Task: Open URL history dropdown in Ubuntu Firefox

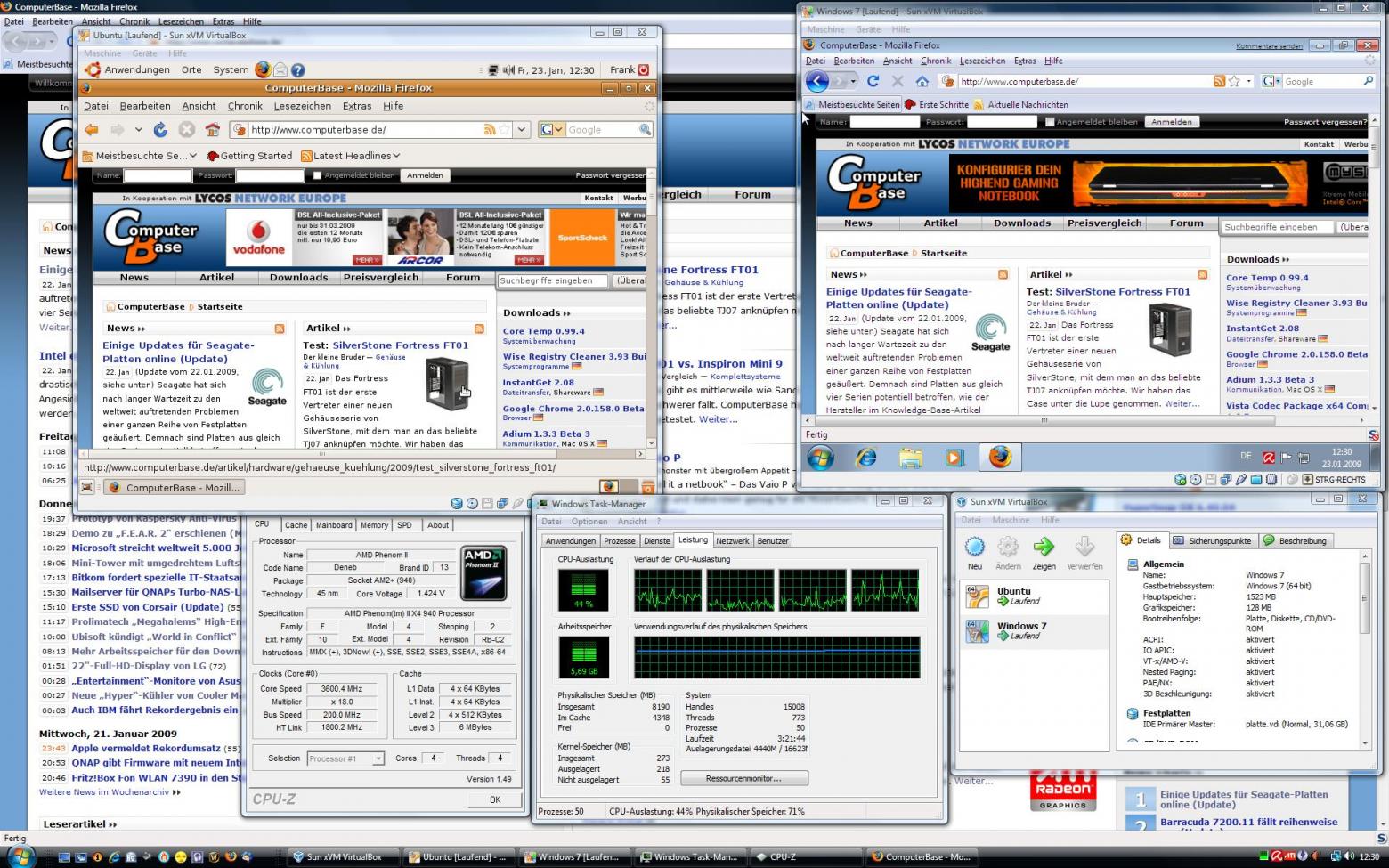Action: click(522, 129)
